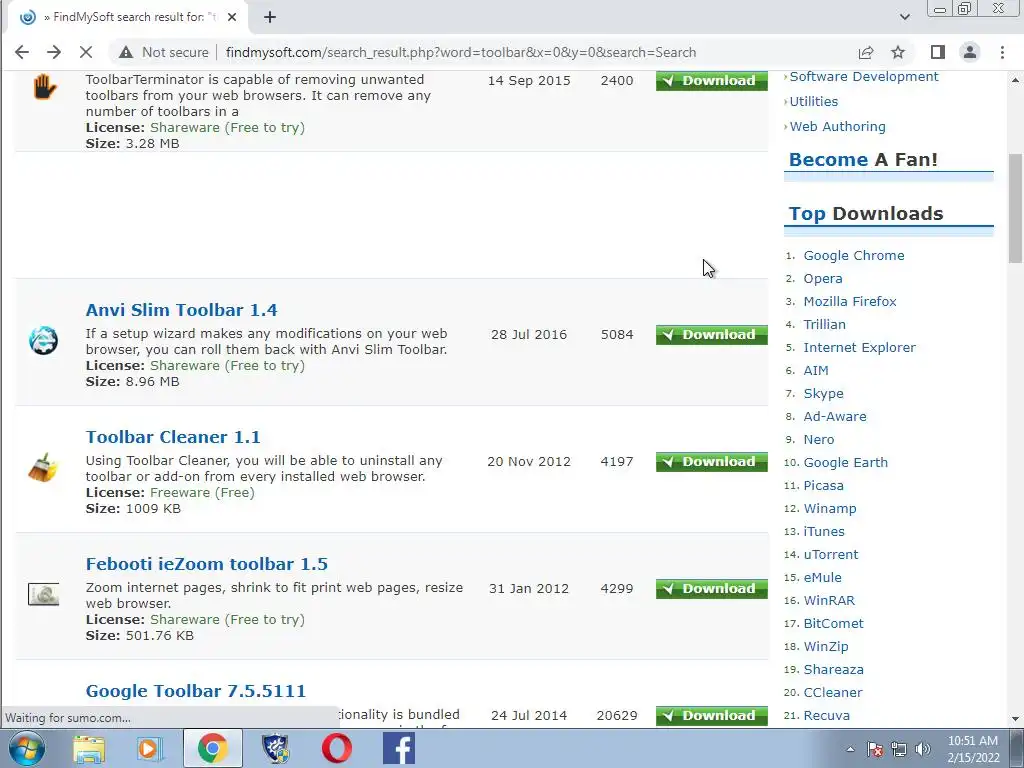Open a new browser tab
Viewport: 1024px width, 768px height.
pos(270,18)
